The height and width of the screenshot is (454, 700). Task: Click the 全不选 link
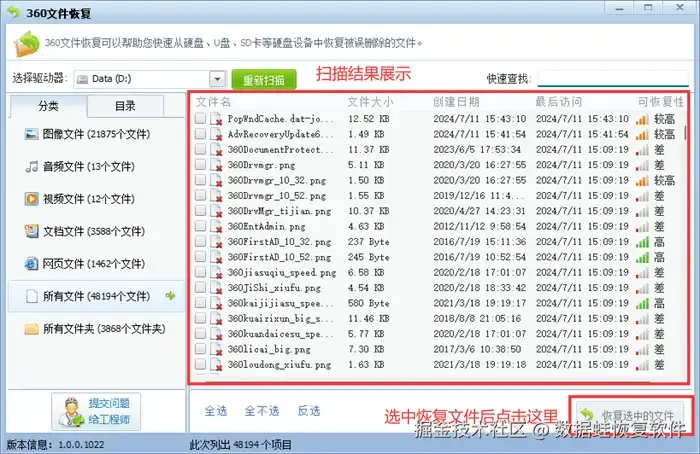[262, 411]
